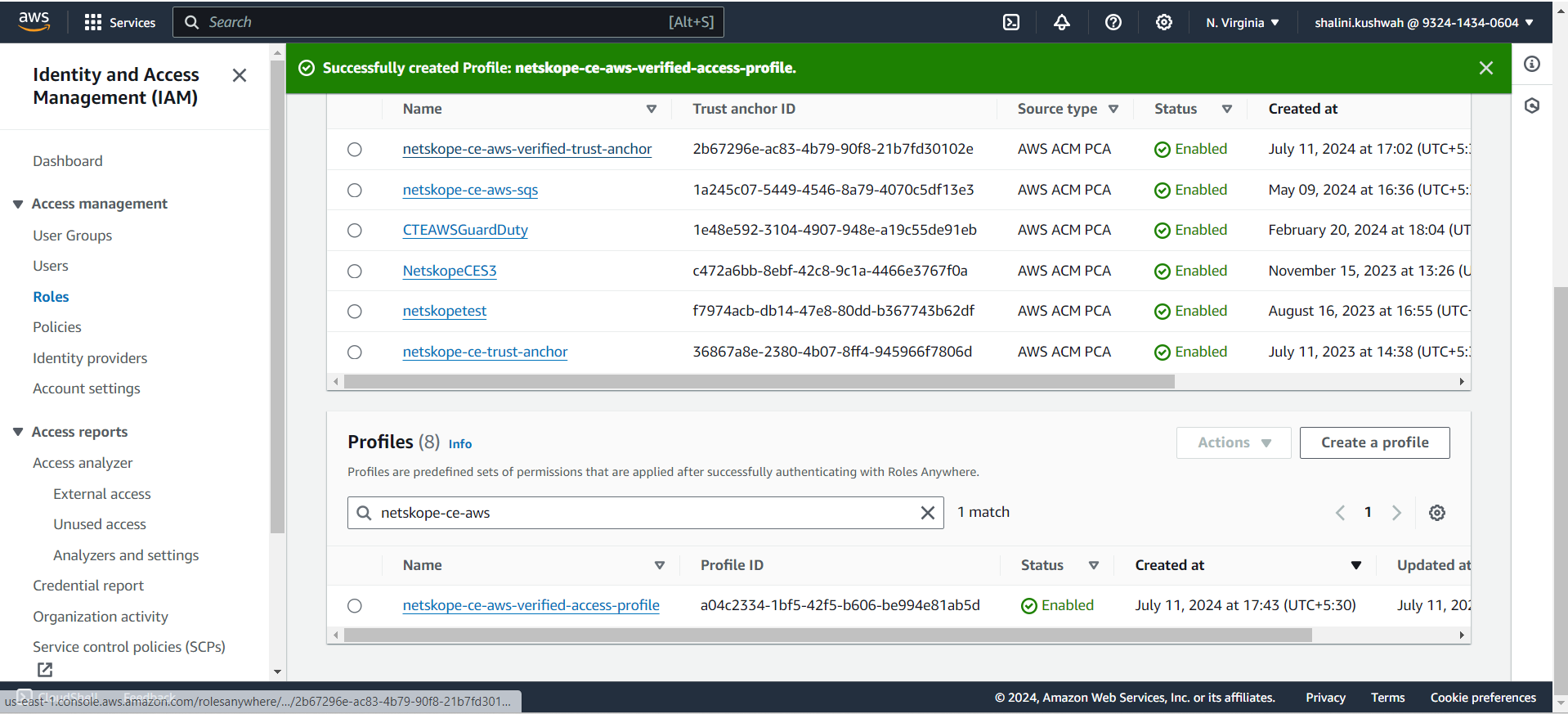Open Credential report in sidebar

click(x=88, y=586)
